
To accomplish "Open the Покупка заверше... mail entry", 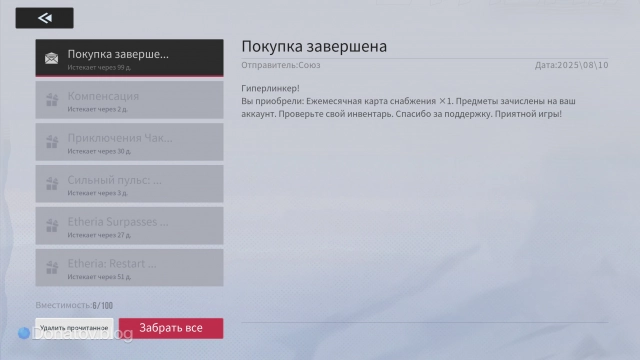I will pyautogui.click(x=129, y=58).
